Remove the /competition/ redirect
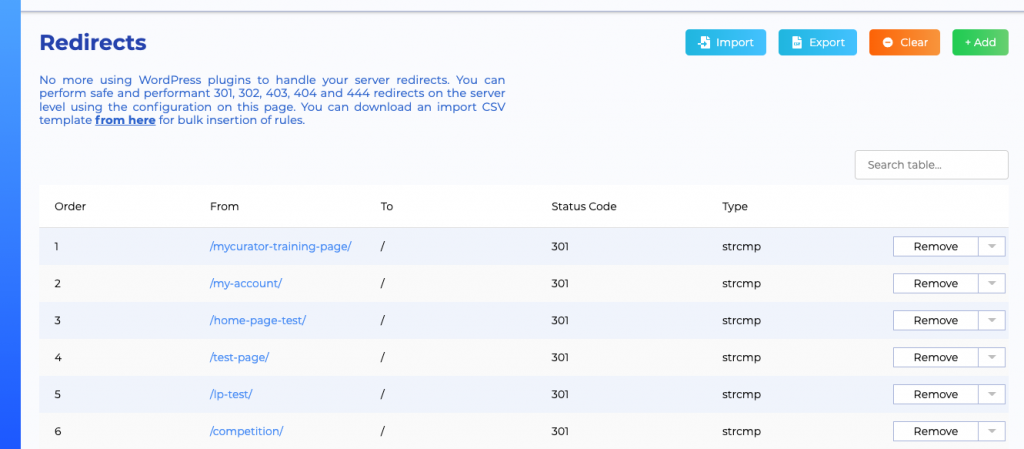This screenshot has width=1024, height=449. tap(936, 431)
